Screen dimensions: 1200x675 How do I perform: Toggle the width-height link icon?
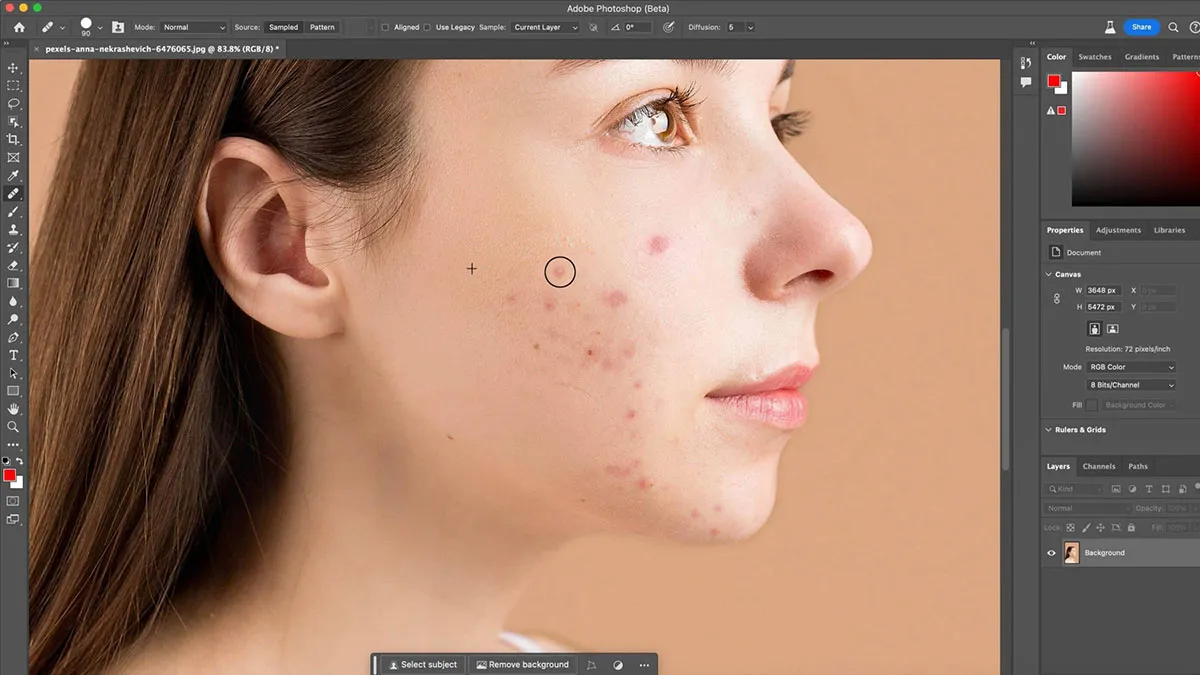(1057, 298)
